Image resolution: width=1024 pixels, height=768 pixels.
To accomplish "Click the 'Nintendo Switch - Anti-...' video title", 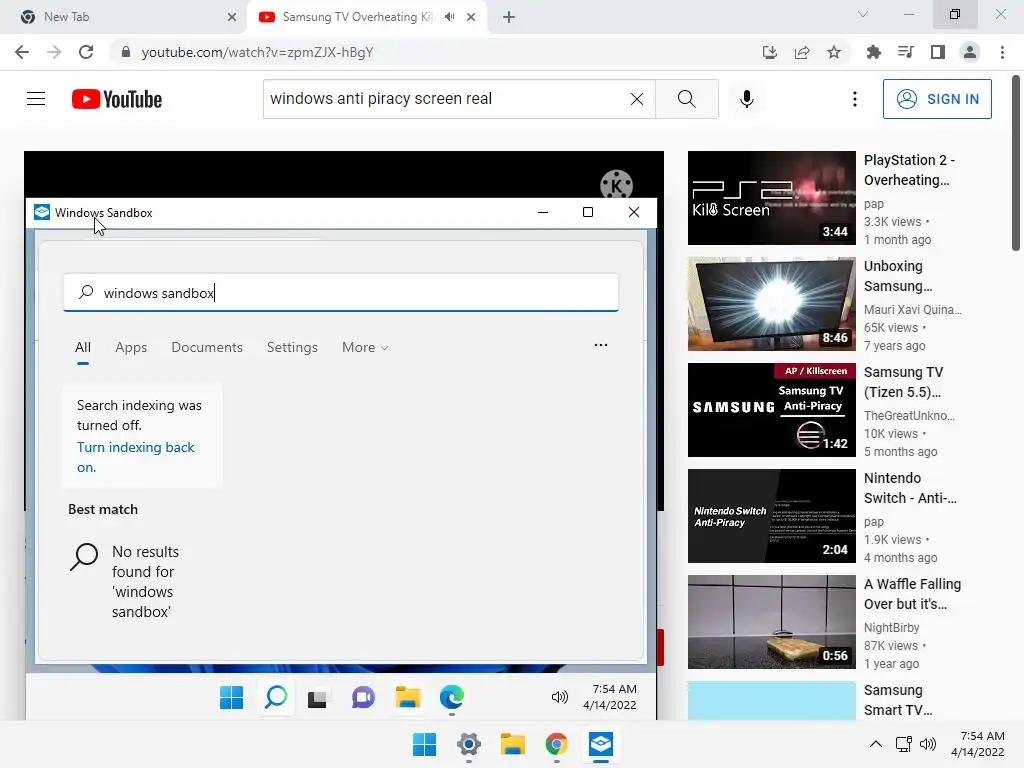I will pos(910,488).
